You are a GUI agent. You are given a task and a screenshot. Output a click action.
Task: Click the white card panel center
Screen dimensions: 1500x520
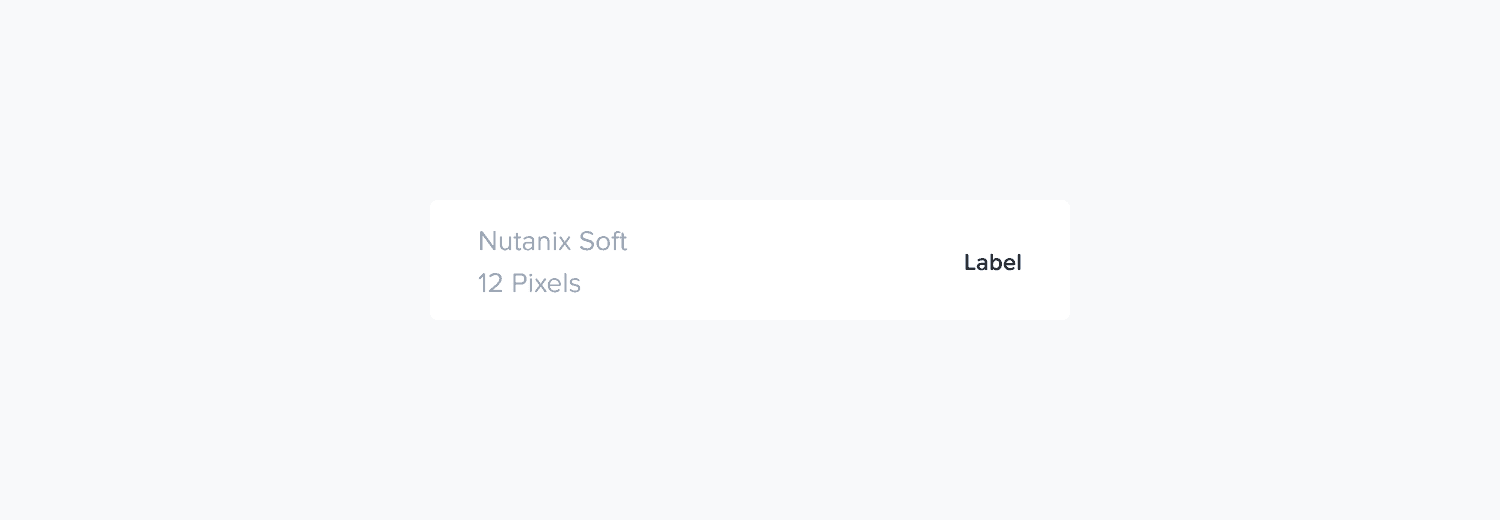click(x=750, y=260)
